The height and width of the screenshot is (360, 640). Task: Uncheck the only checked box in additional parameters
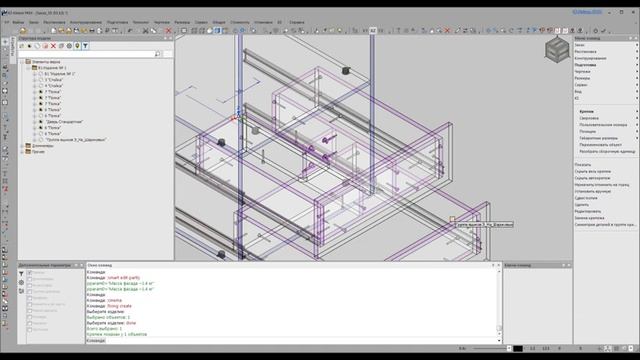coord(30,273)
